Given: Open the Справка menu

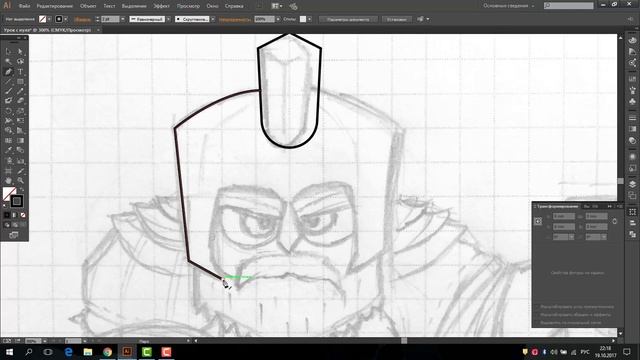Looking at the screenshot, I should coord(234,6).
